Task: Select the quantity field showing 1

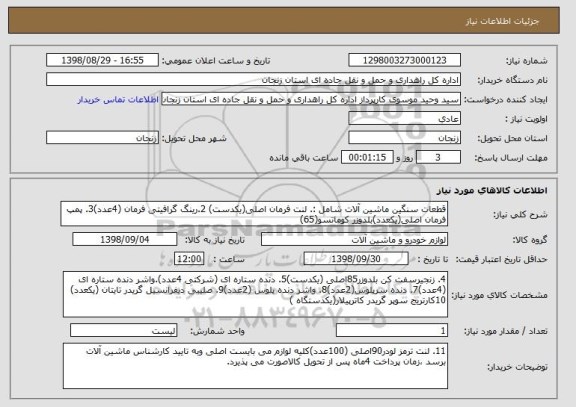Action: click(x=392, y=331)
